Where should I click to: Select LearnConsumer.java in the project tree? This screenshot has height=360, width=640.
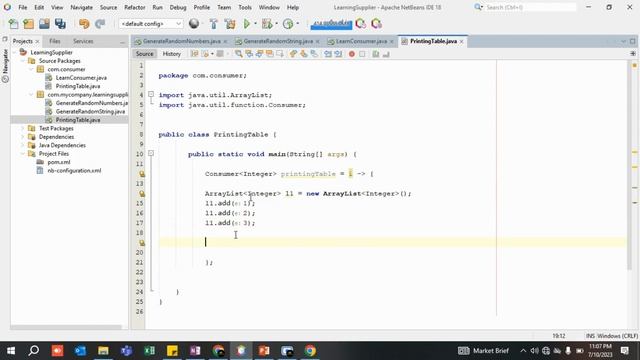81,78
